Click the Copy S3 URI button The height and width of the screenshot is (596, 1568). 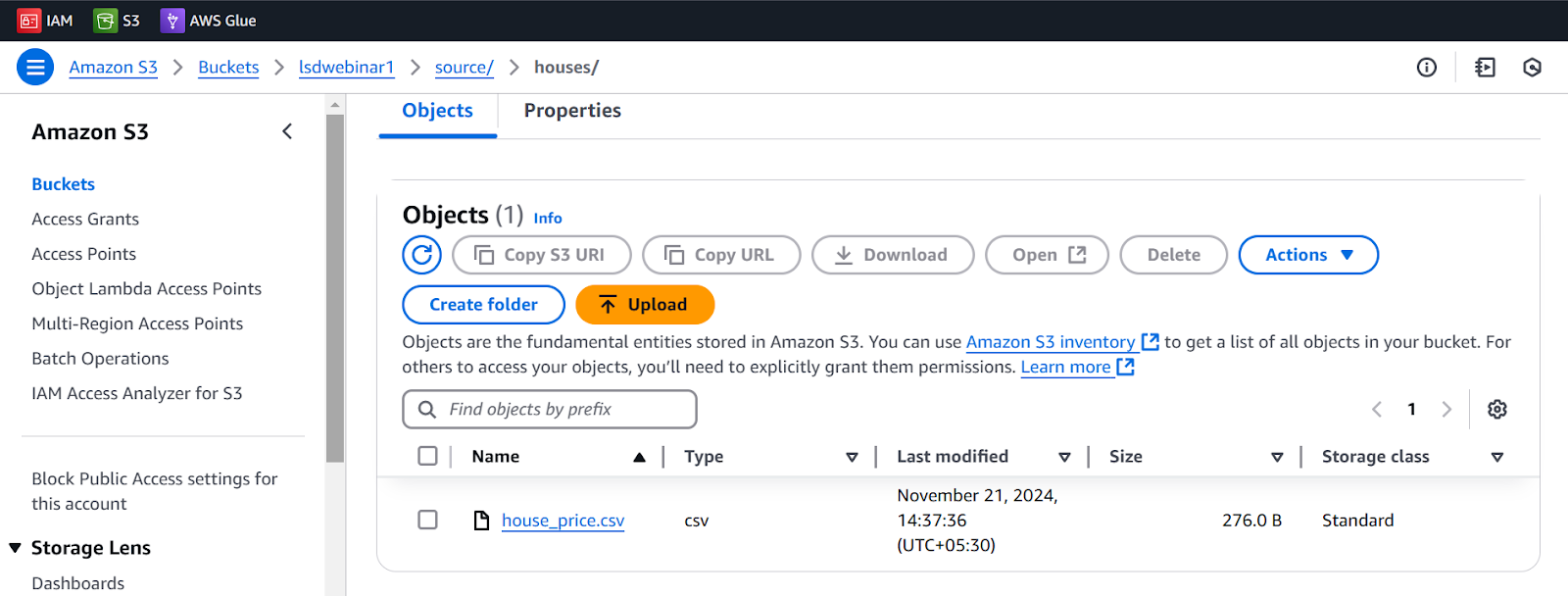click(541, 255)
